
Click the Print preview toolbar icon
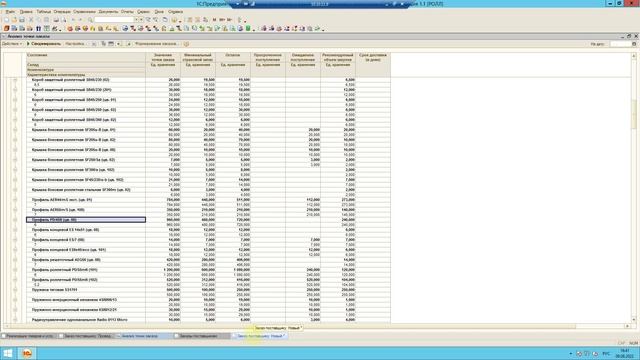pyautogui.click(x=64, y=20)
